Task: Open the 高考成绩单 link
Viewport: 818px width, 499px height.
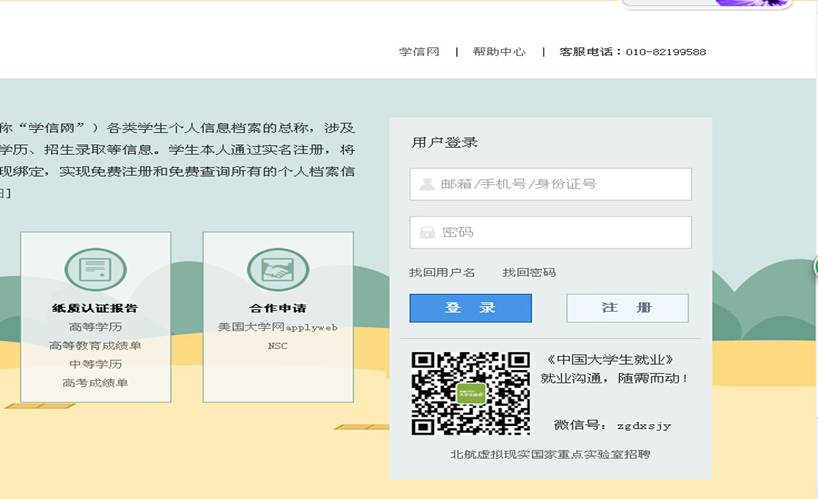Action: point(95,383)
